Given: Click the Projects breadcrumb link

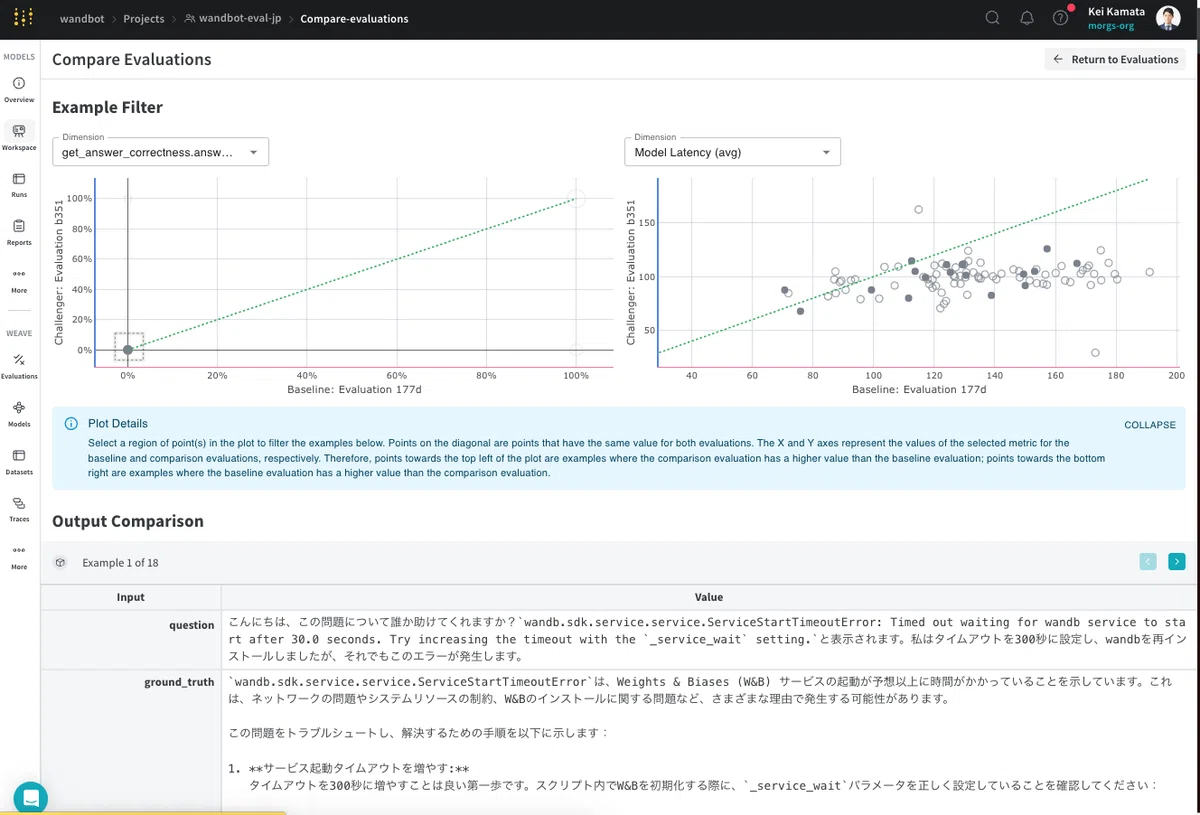Looking at the screenshot, I should [x=144, y=19].
